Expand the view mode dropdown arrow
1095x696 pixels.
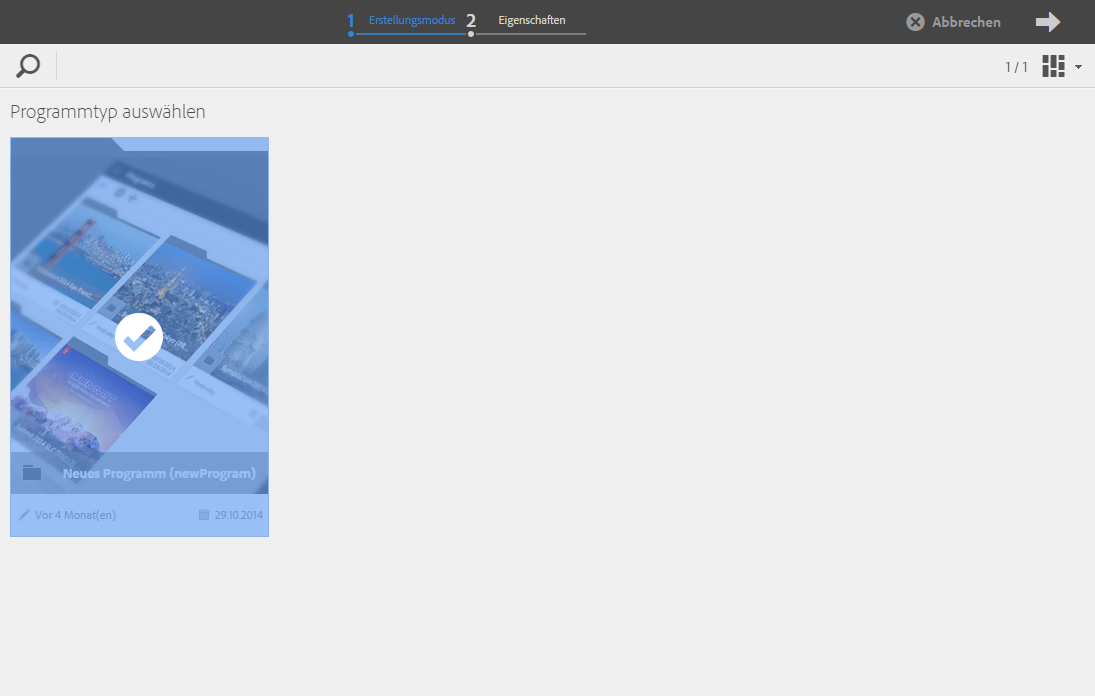point(1078,67)
